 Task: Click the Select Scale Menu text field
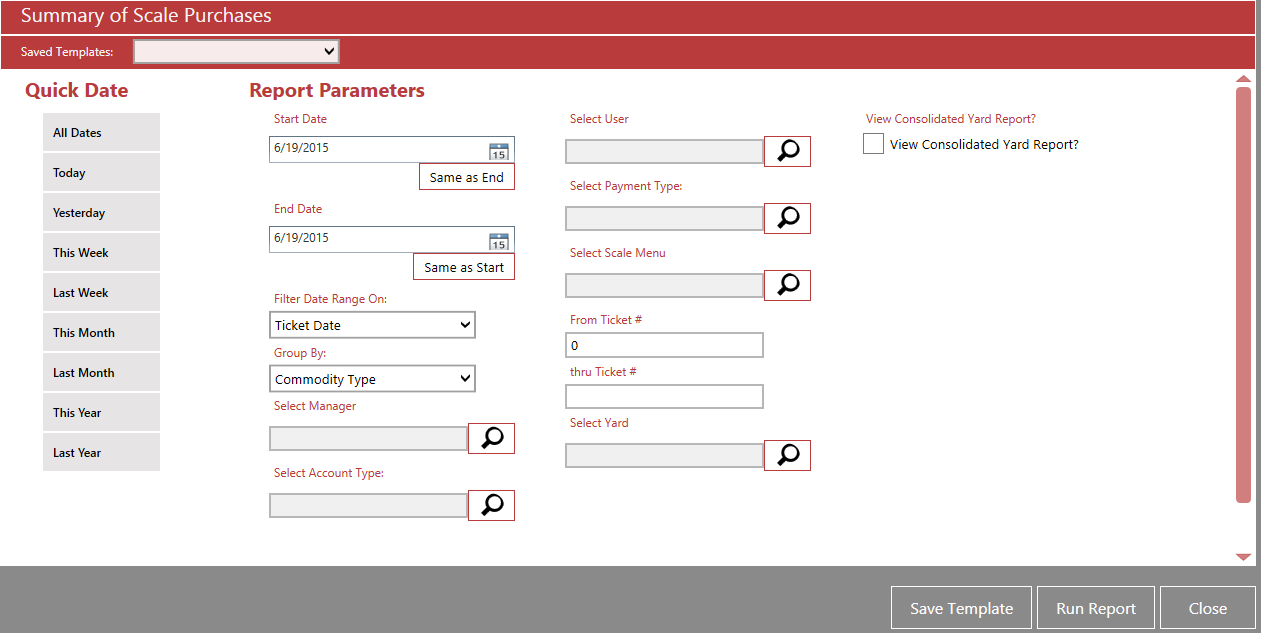point(664,285)
